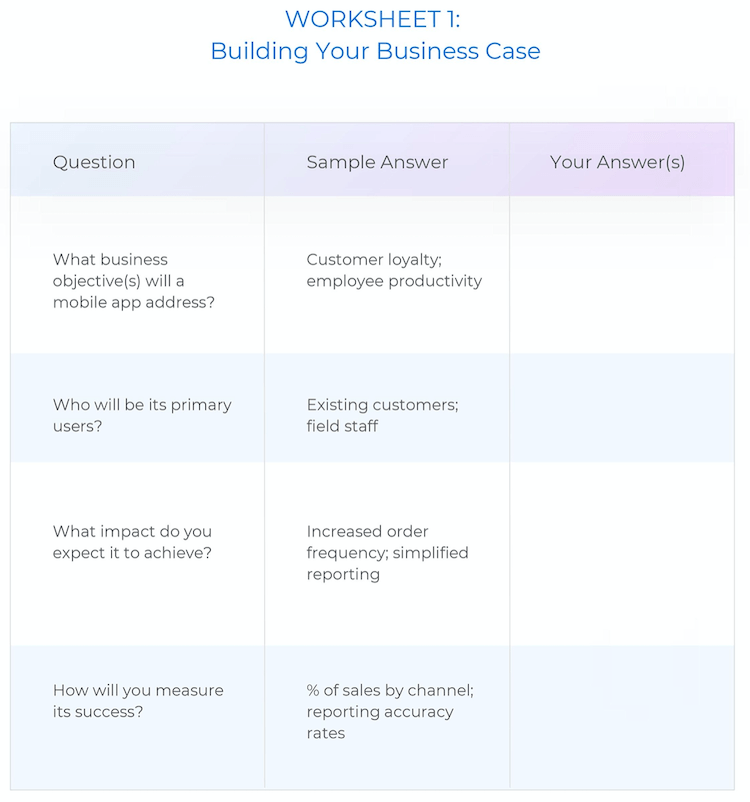Click empty answer cell for business objectives
750x802 pixels.
[622, 275]
